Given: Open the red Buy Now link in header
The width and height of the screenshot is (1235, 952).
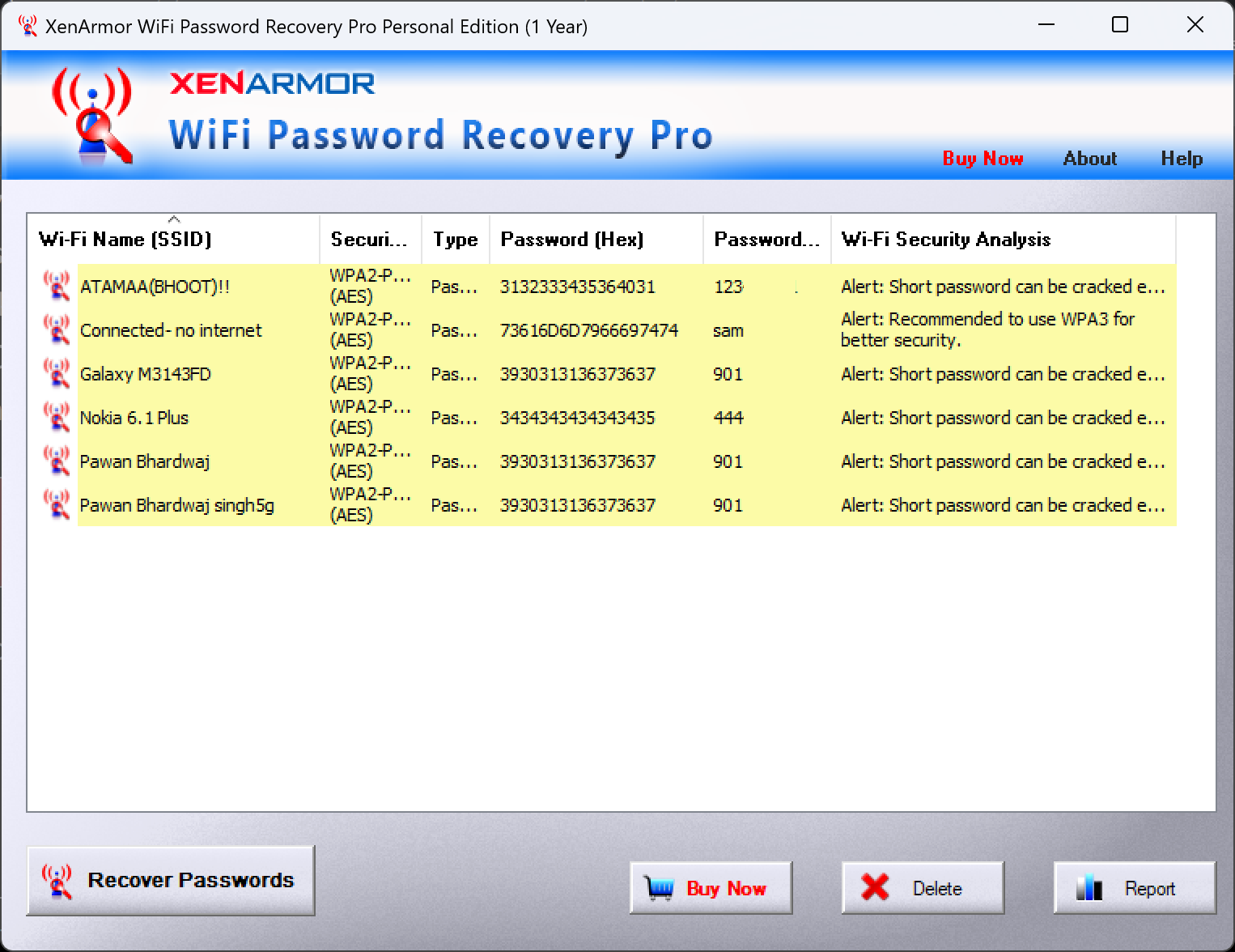Looking at the screenshot, I should [982, 159].
